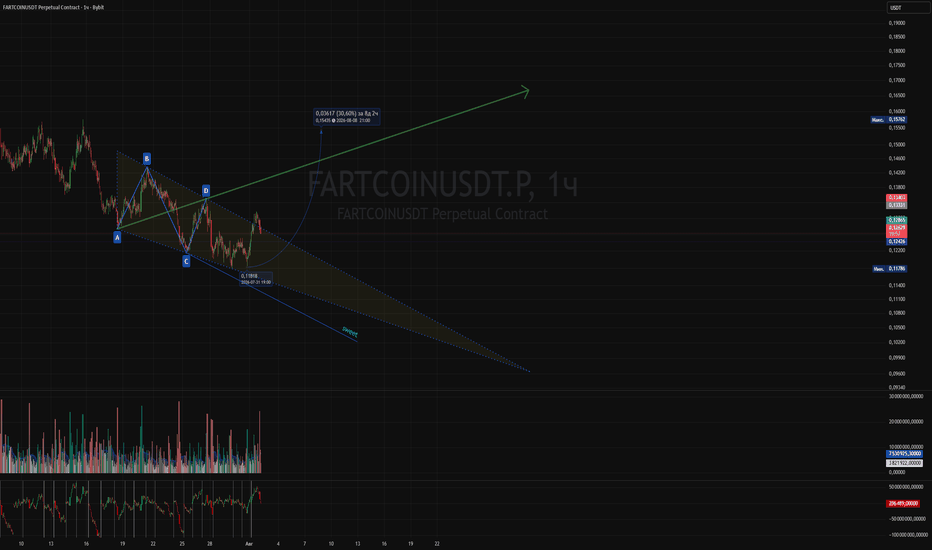The height and width of the screenshot is (550, 932).
Task: Click the 0,15762 max price label
Action: (x=897, y=120)
